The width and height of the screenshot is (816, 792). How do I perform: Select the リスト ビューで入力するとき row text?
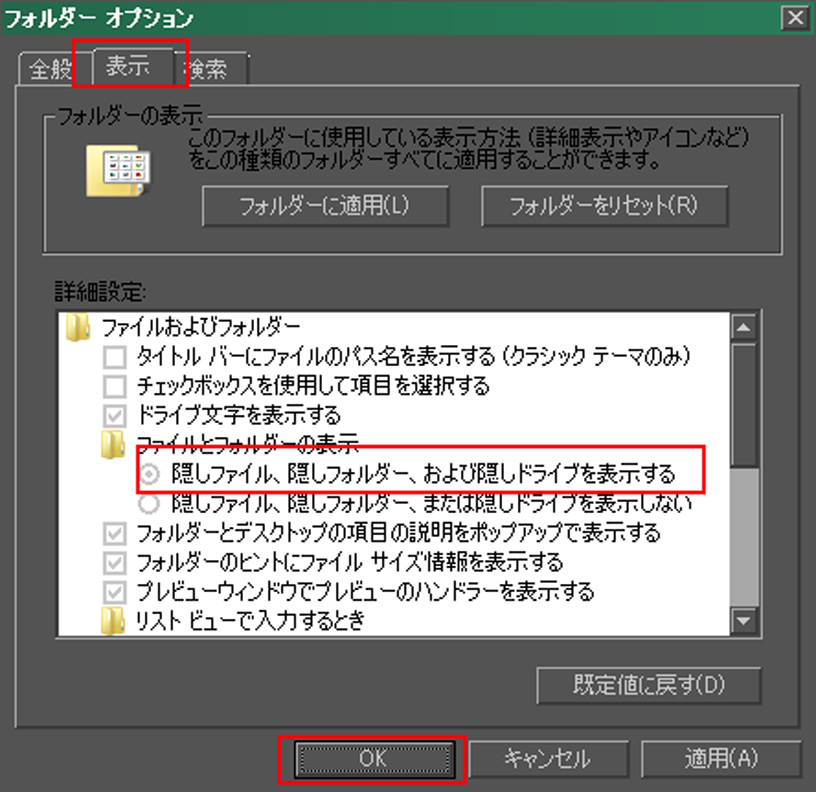click(x=250, y=621)
